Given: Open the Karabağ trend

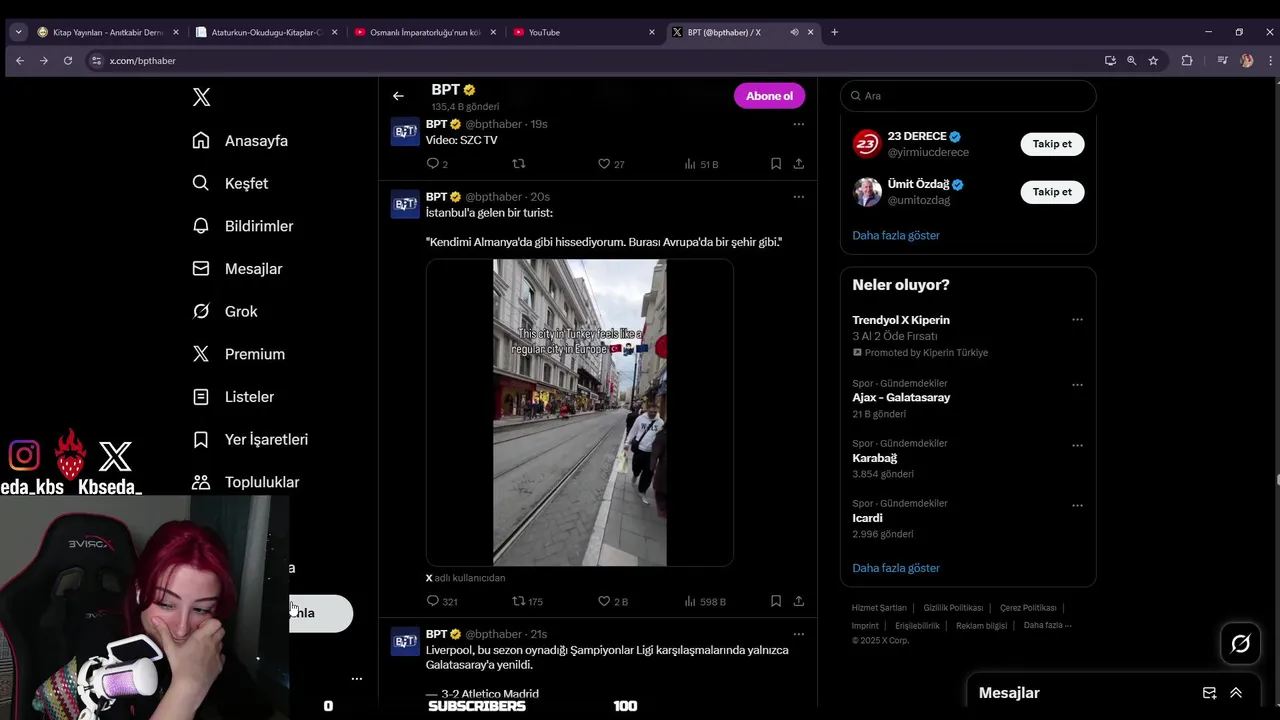Looking at the screenshot, I should point(875,458).
